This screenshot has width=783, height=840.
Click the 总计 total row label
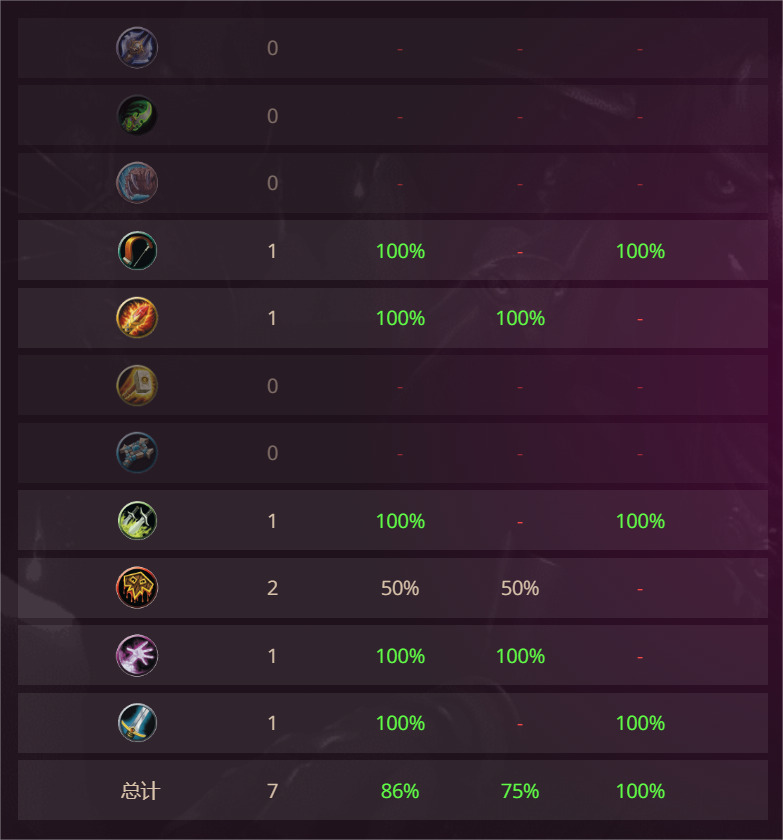(x=140, y=791)
